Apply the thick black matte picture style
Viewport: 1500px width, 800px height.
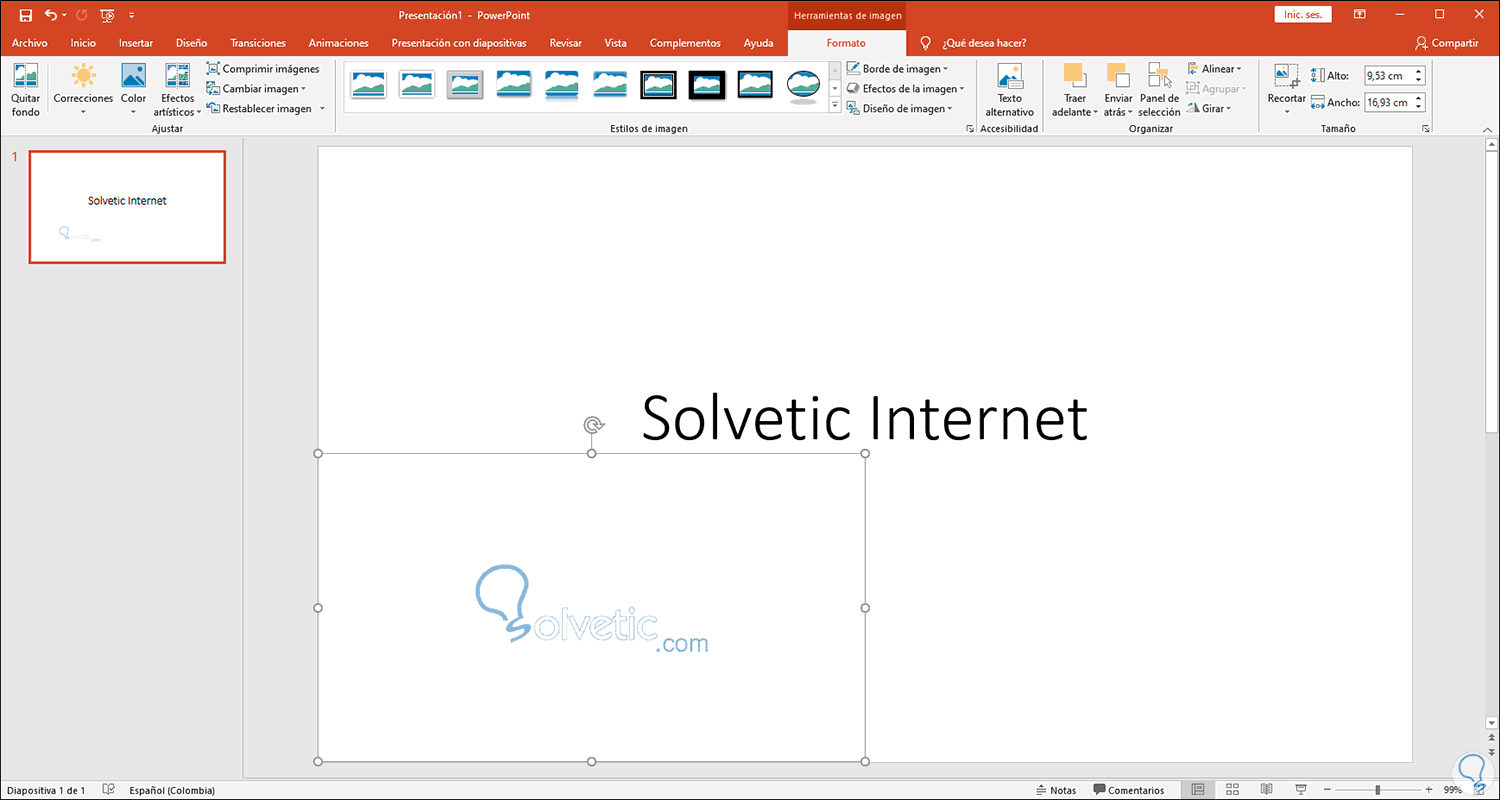(707, 85)
